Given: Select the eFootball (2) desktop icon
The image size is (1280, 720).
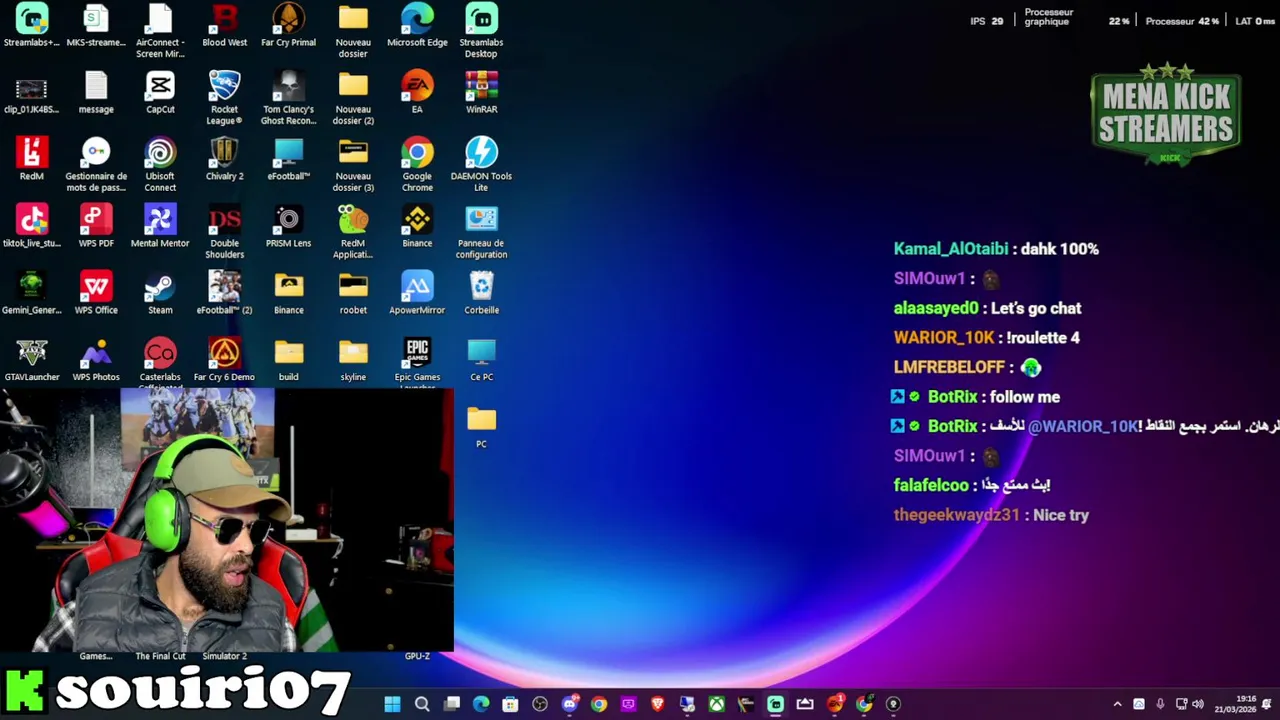Looking at the screenshot, I should click(224, 293).
